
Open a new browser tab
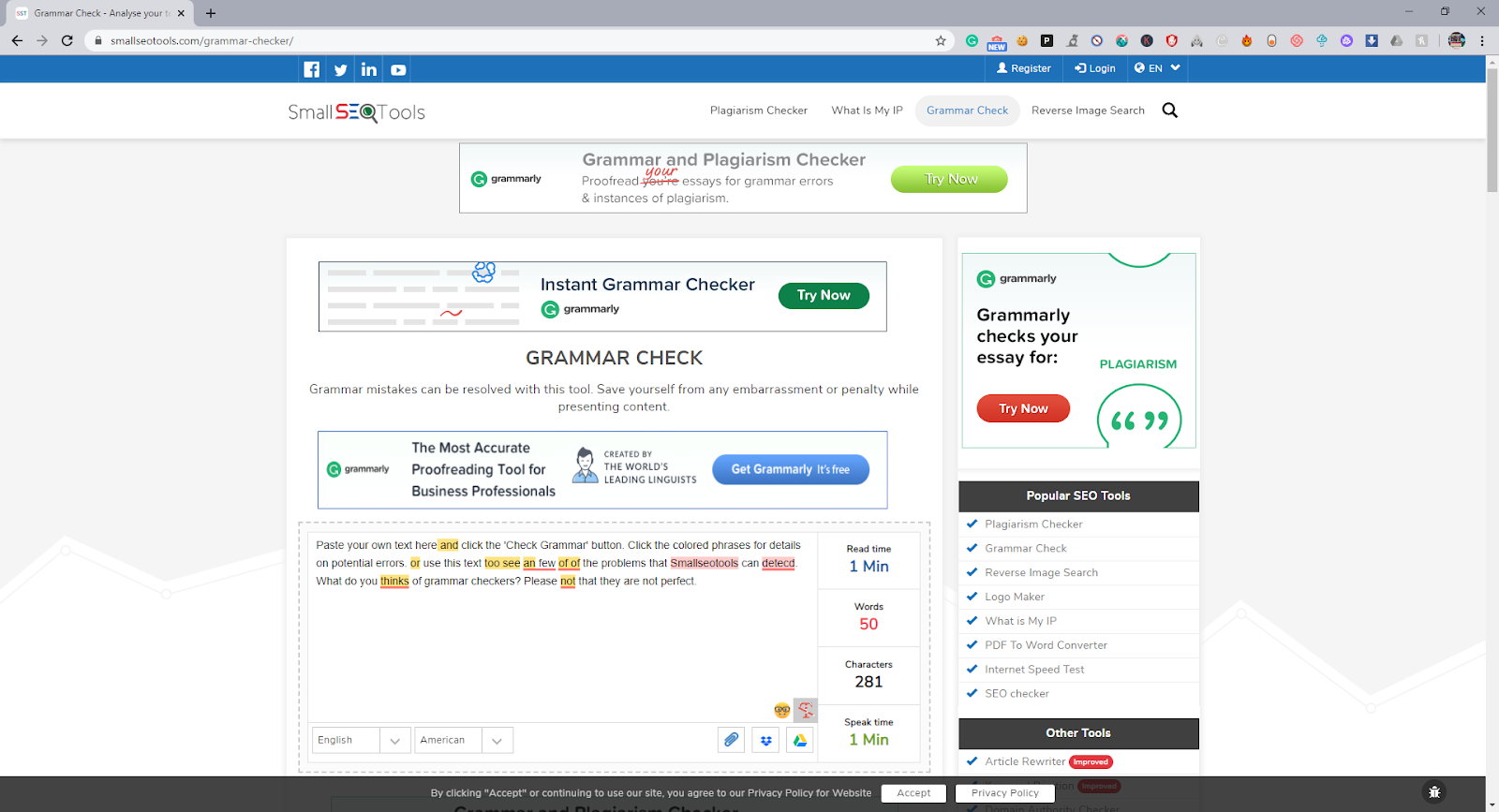click(x=211, y=13)
